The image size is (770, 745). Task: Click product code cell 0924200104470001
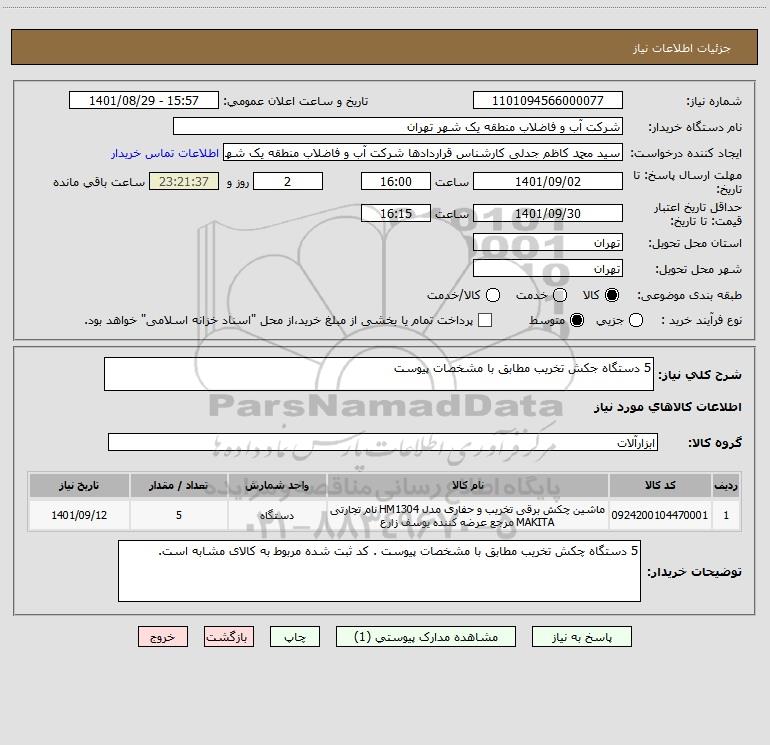660,515
